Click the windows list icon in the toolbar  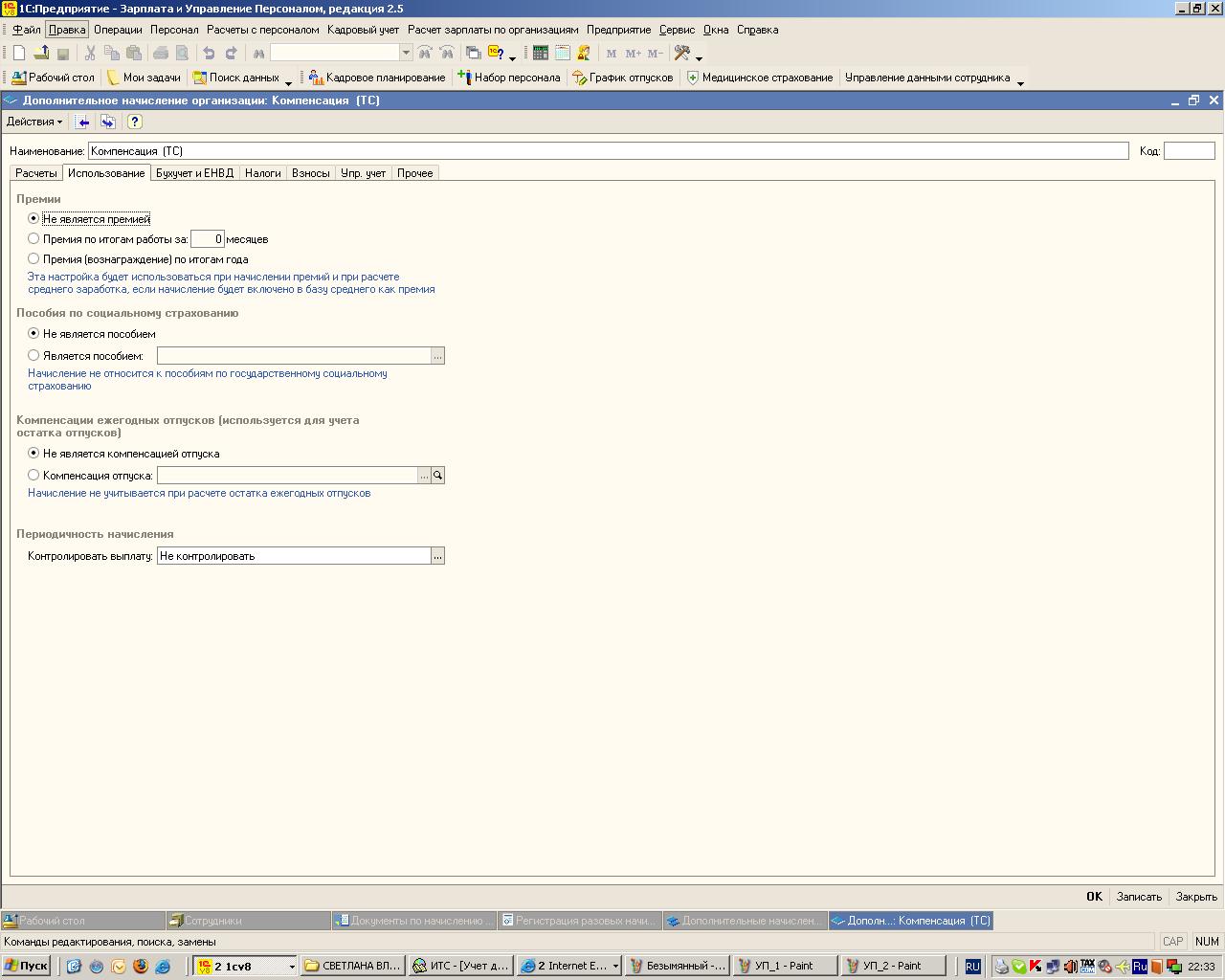[x=473, y=54]
